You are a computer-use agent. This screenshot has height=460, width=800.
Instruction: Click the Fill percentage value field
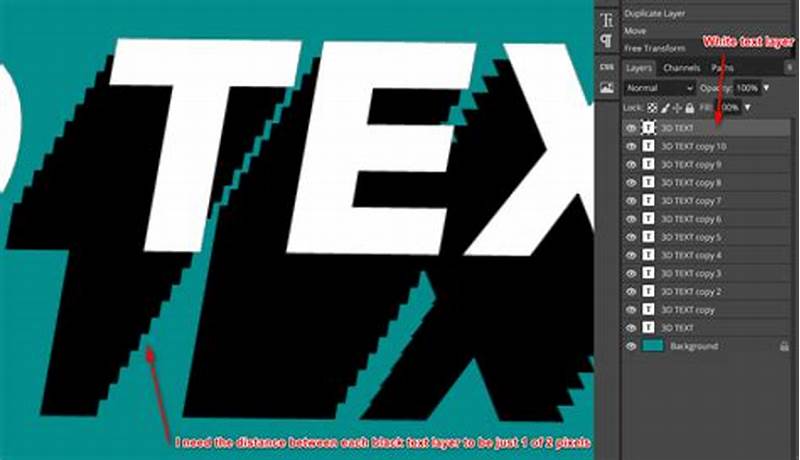tap(728, 108)
